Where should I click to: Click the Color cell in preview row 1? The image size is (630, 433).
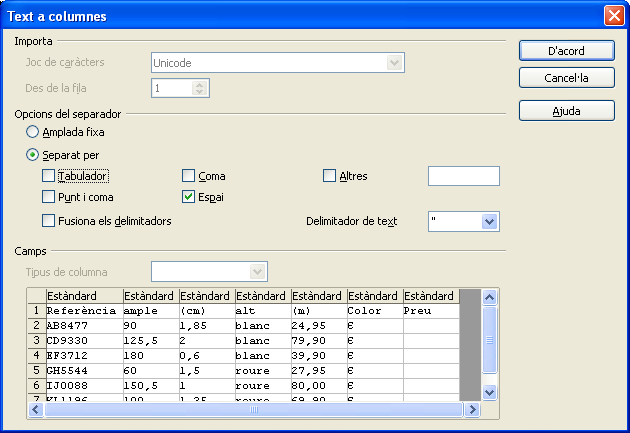(x=374, y=311)
